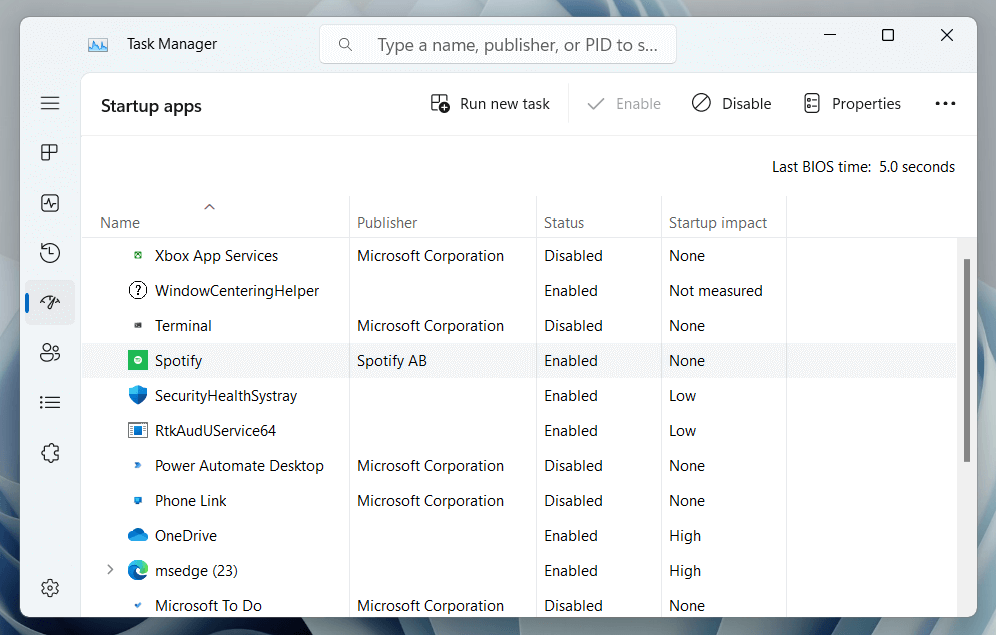Open the Users page icon
The width and height of the screenshot is (996, 635).
point(50,352)
